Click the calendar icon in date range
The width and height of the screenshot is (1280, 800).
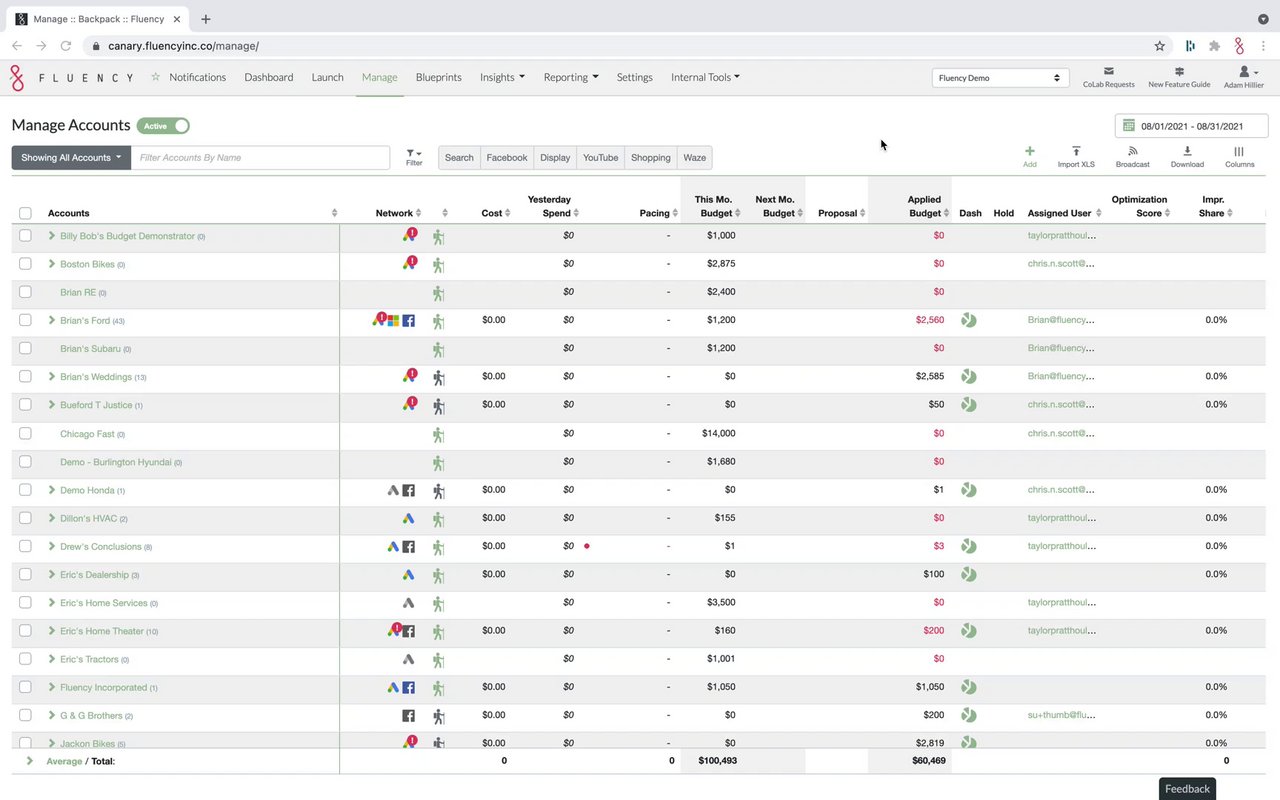tap(1129, 126)
